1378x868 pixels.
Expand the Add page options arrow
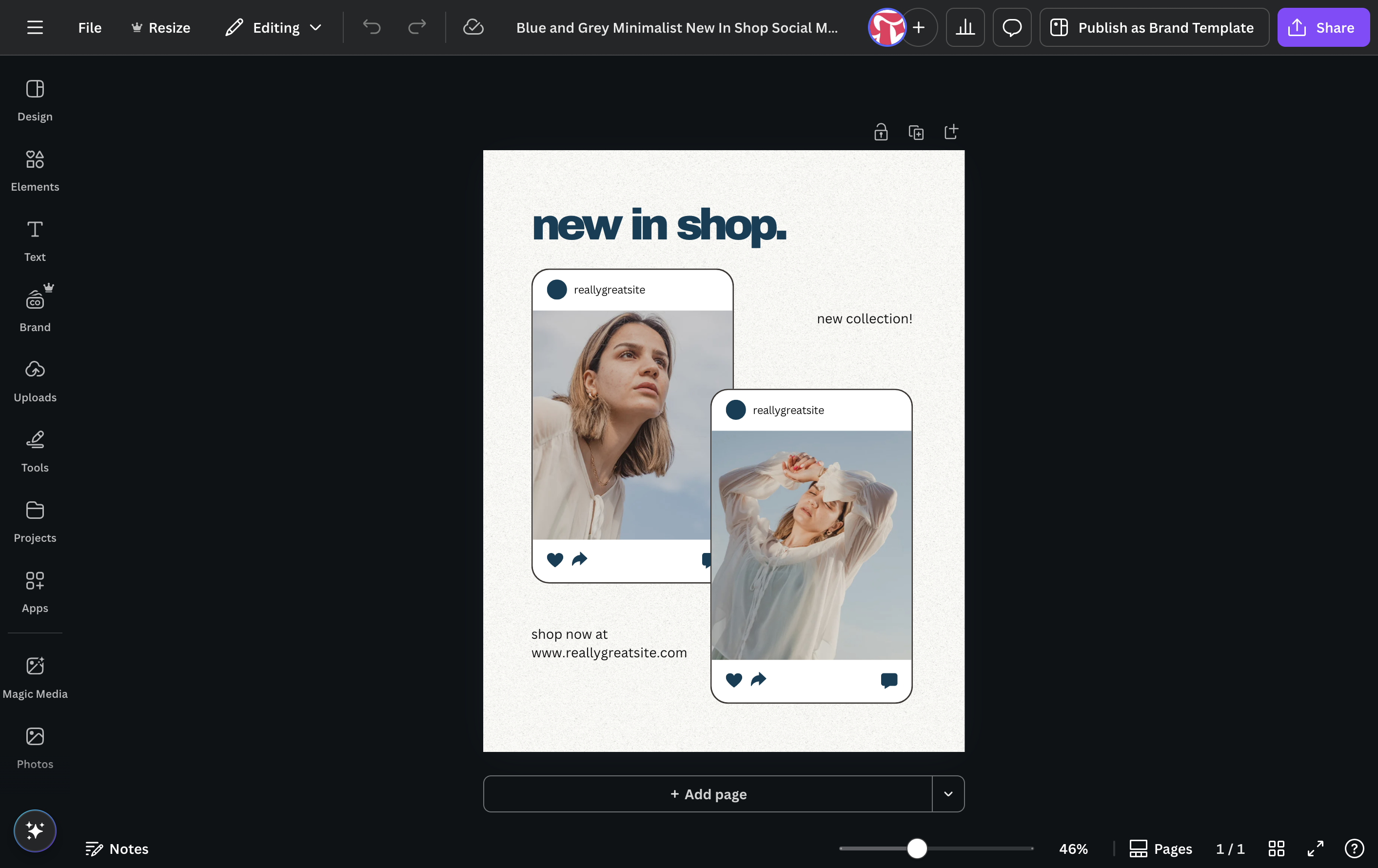coord(948,793)
